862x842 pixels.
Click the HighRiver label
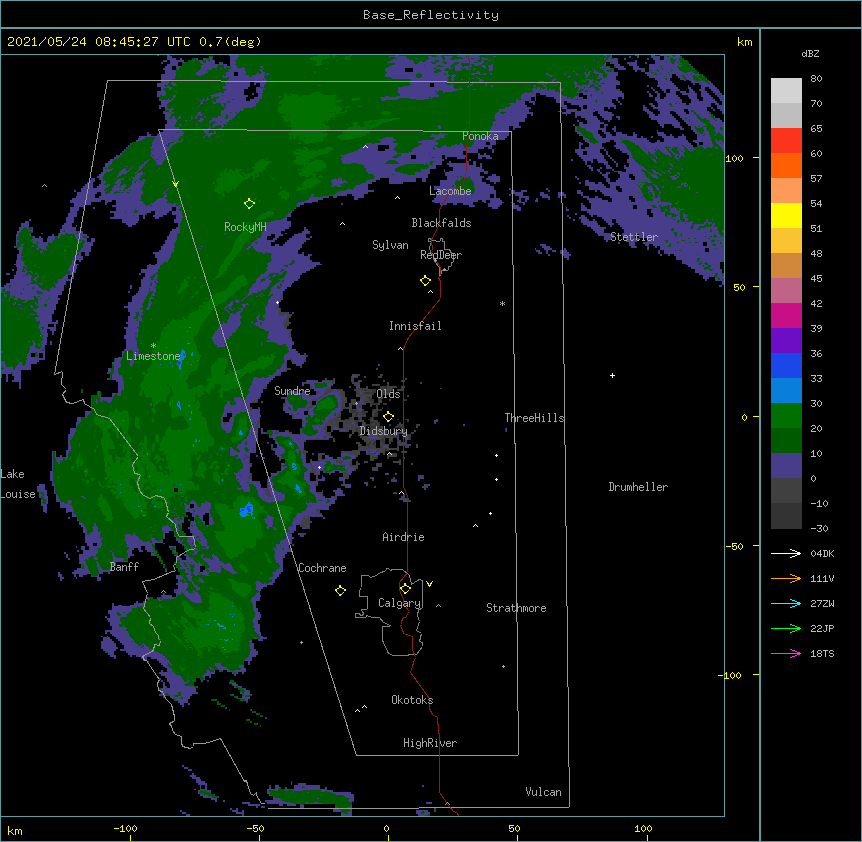point(430,743)
